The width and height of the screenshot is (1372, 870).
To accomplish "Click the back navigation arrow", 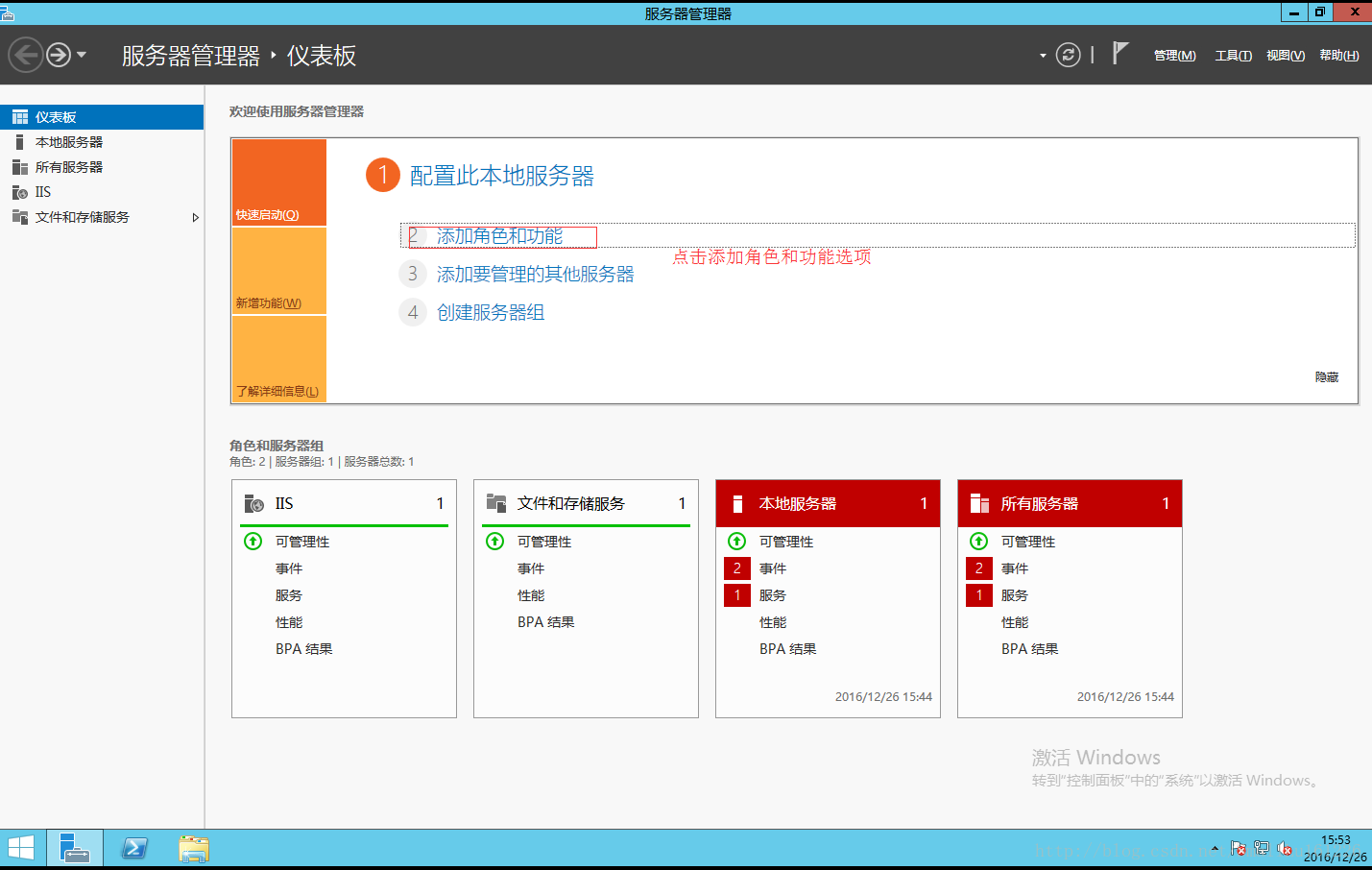I will [26, 55].
